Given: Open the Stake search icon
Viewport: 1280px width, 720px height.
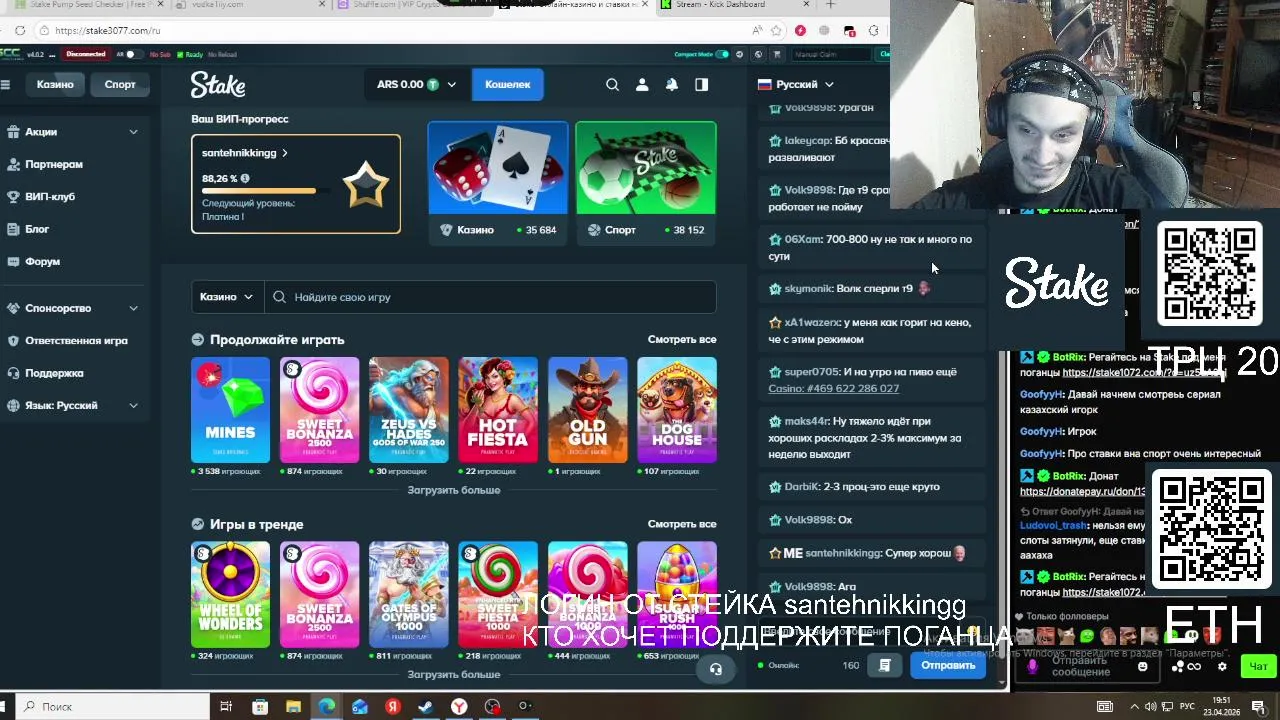Looking at the screenshot, I should click(x=612, y=85).
